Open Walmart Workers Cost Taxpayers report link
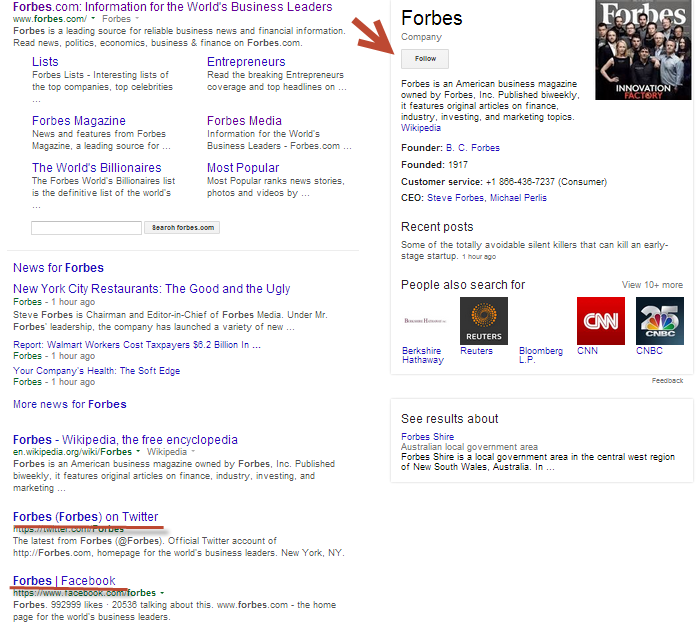The height and width of the screenshot is (632, 698). tap(137, 345)
